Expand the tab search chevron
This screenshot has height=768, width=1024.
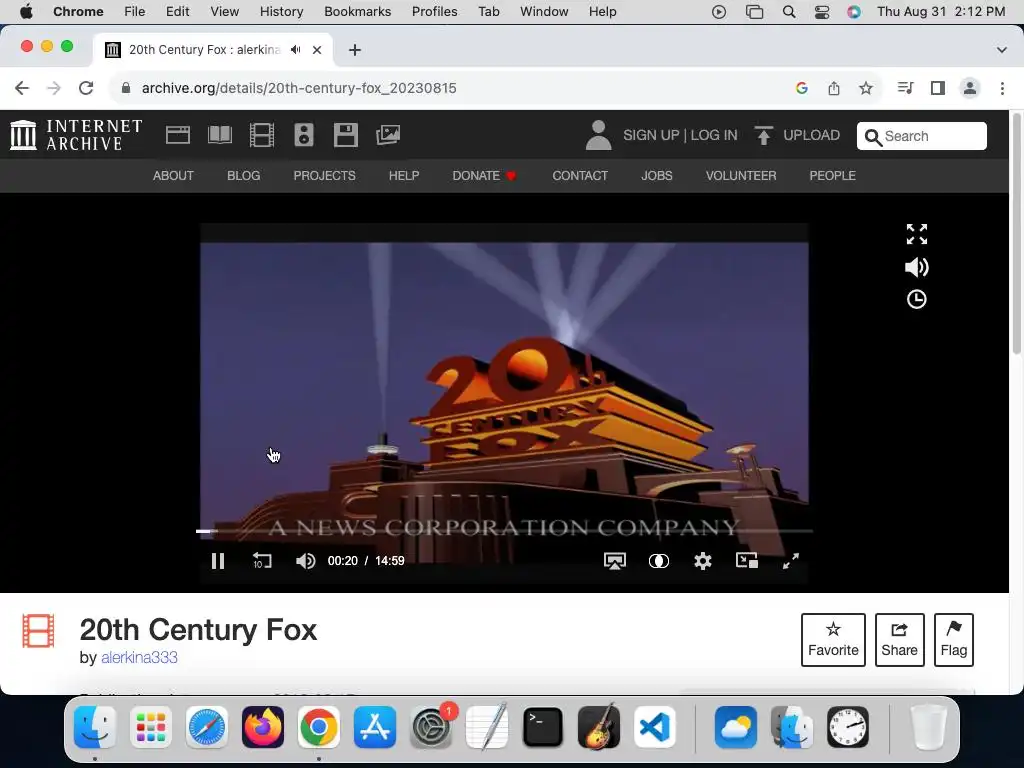click(1002, 50)
